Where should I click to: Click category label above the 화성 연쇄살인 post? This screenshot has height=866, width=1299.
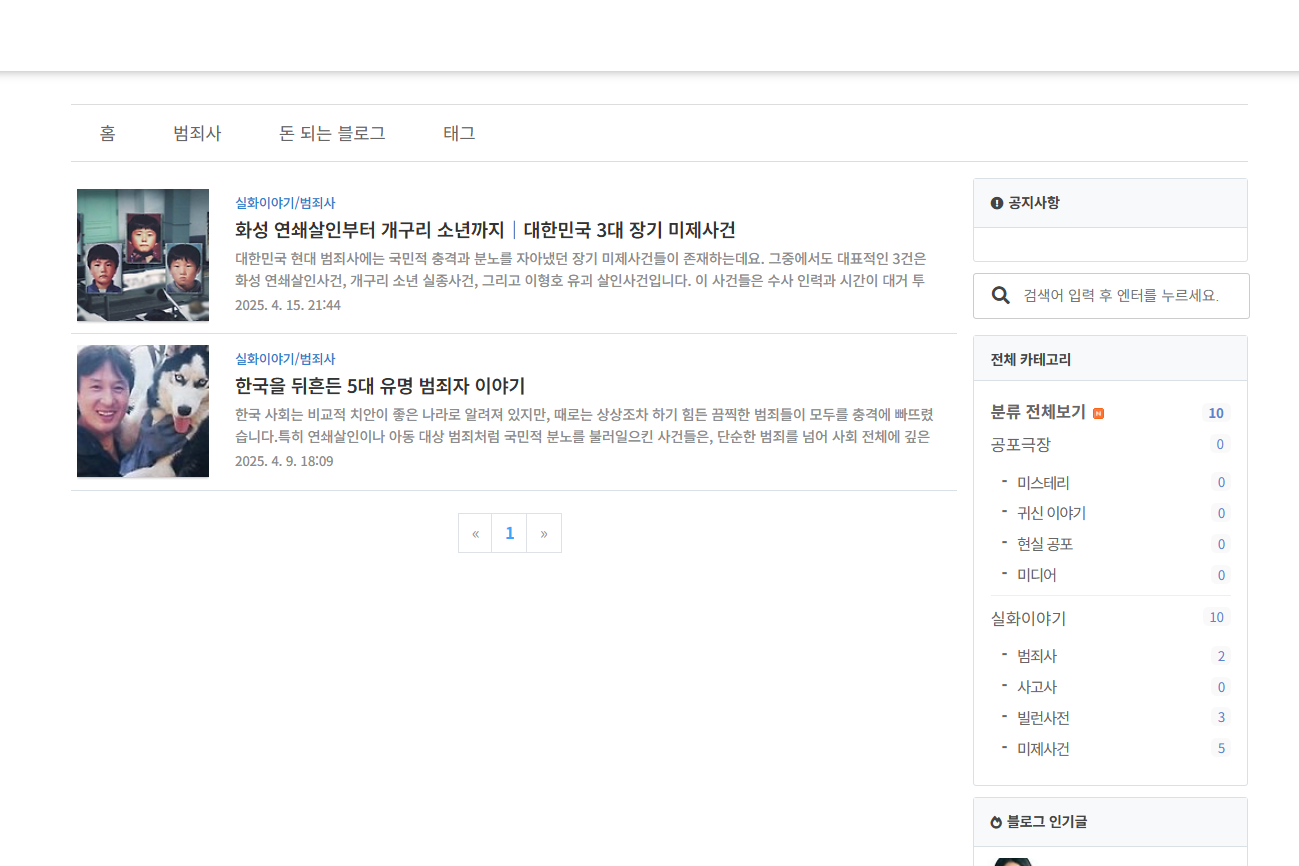coord(285,203)
